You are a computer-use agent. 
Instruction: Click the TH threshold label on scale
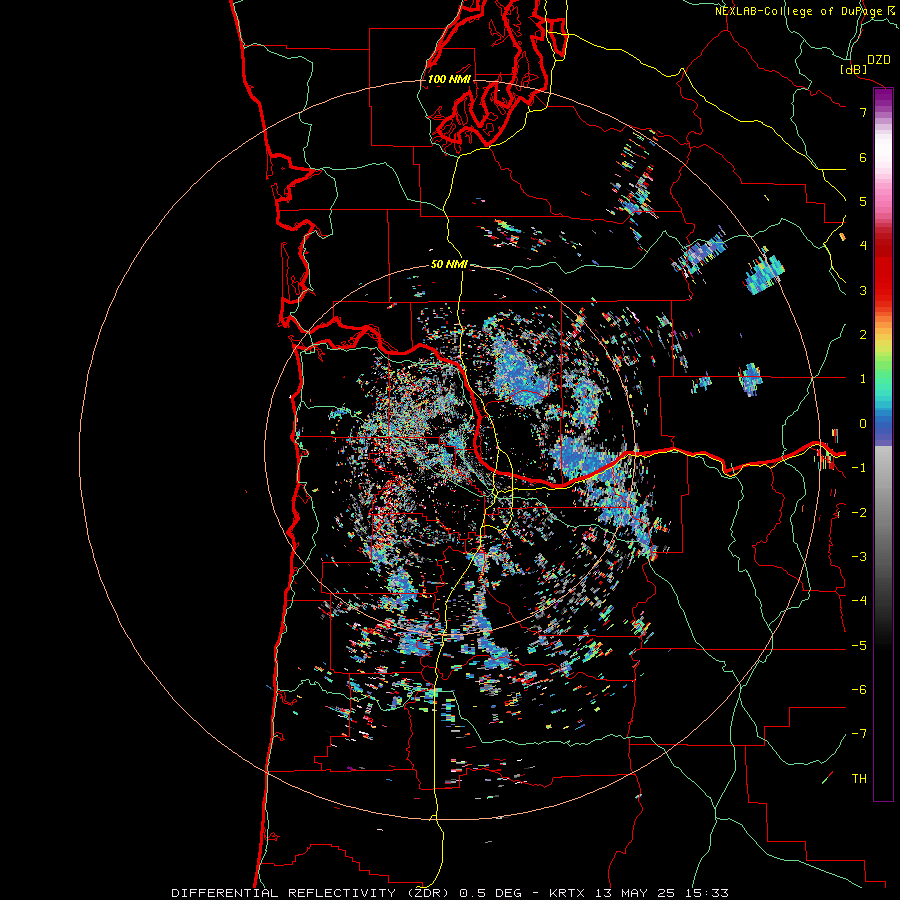[x=859, y=779]
